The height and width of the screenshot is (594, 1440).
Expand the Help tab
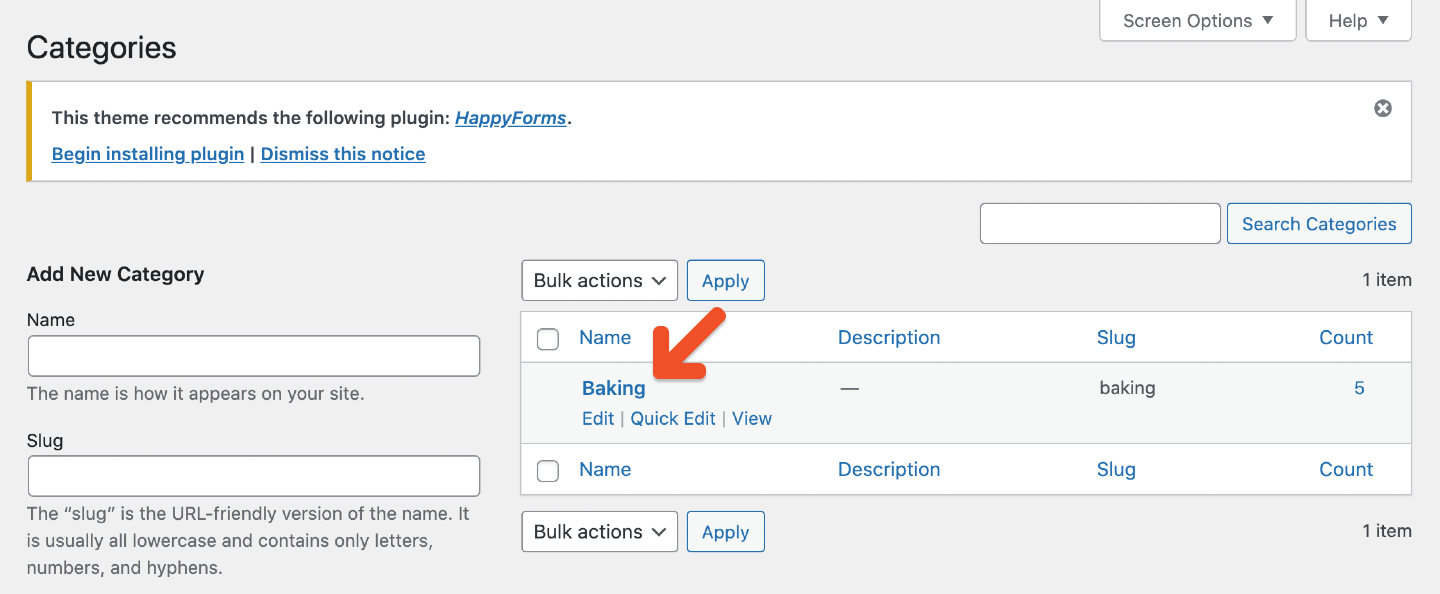pos(1358,21)
